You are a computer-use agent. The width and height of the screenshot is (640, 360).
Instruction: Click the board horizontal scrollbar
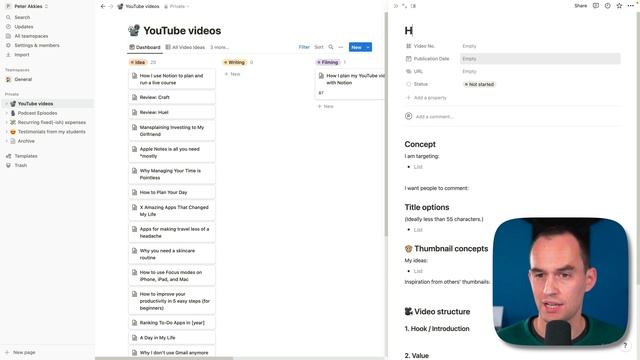164,358
